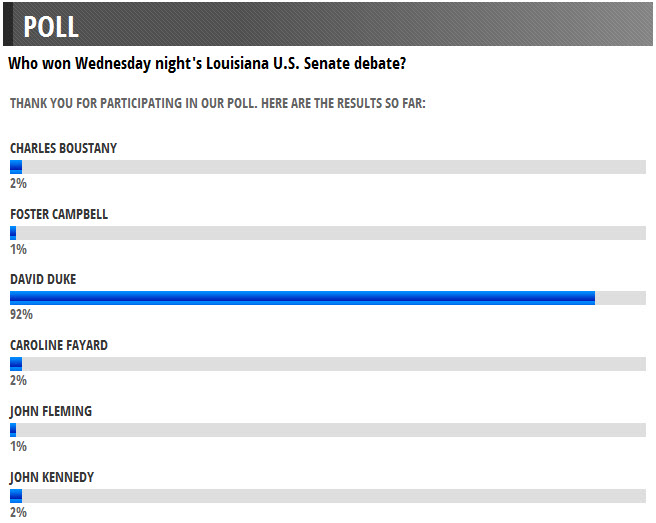Click the 2% result under Caroline Fayard
Viewport: 656px width, 523px height.
18,381
